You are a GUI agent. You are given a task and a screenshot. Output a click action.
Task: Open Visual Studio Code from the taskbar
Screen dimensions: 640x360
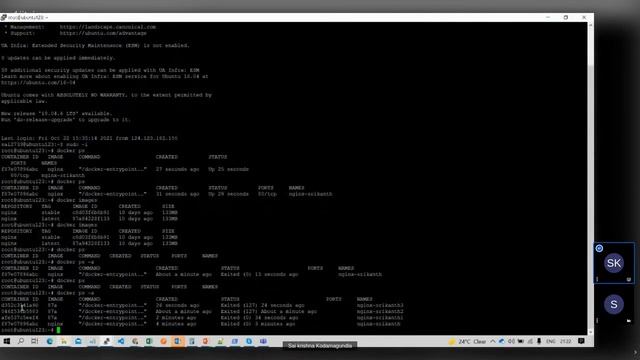(121, 341)
